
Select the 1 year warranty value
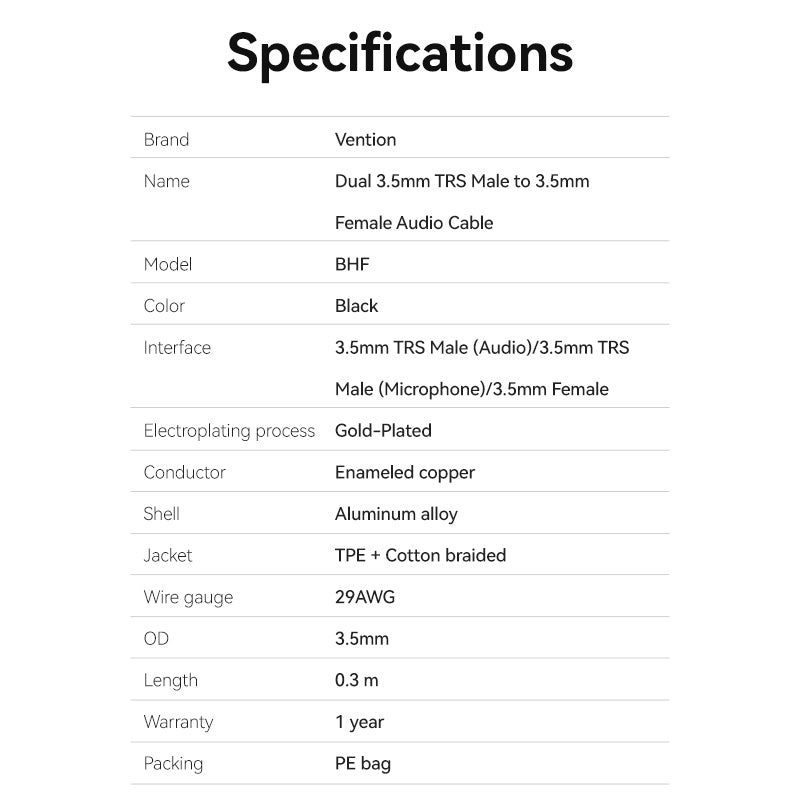(x=360, y=722)
